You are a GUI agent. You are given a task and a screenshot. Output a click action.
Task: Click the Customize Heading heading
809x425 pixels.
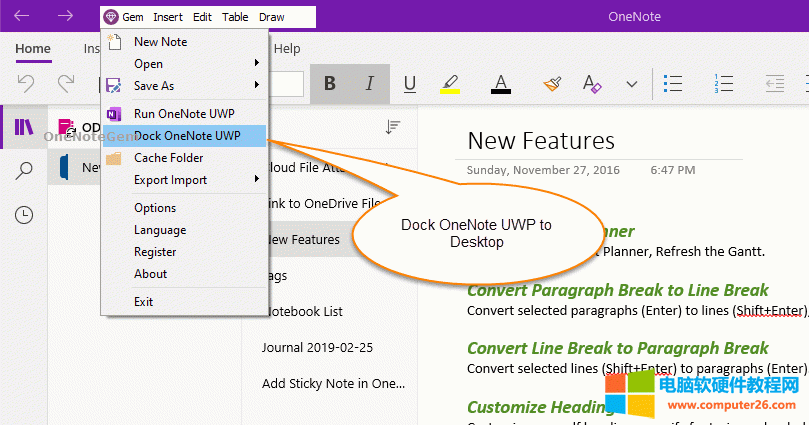point(539,407)
